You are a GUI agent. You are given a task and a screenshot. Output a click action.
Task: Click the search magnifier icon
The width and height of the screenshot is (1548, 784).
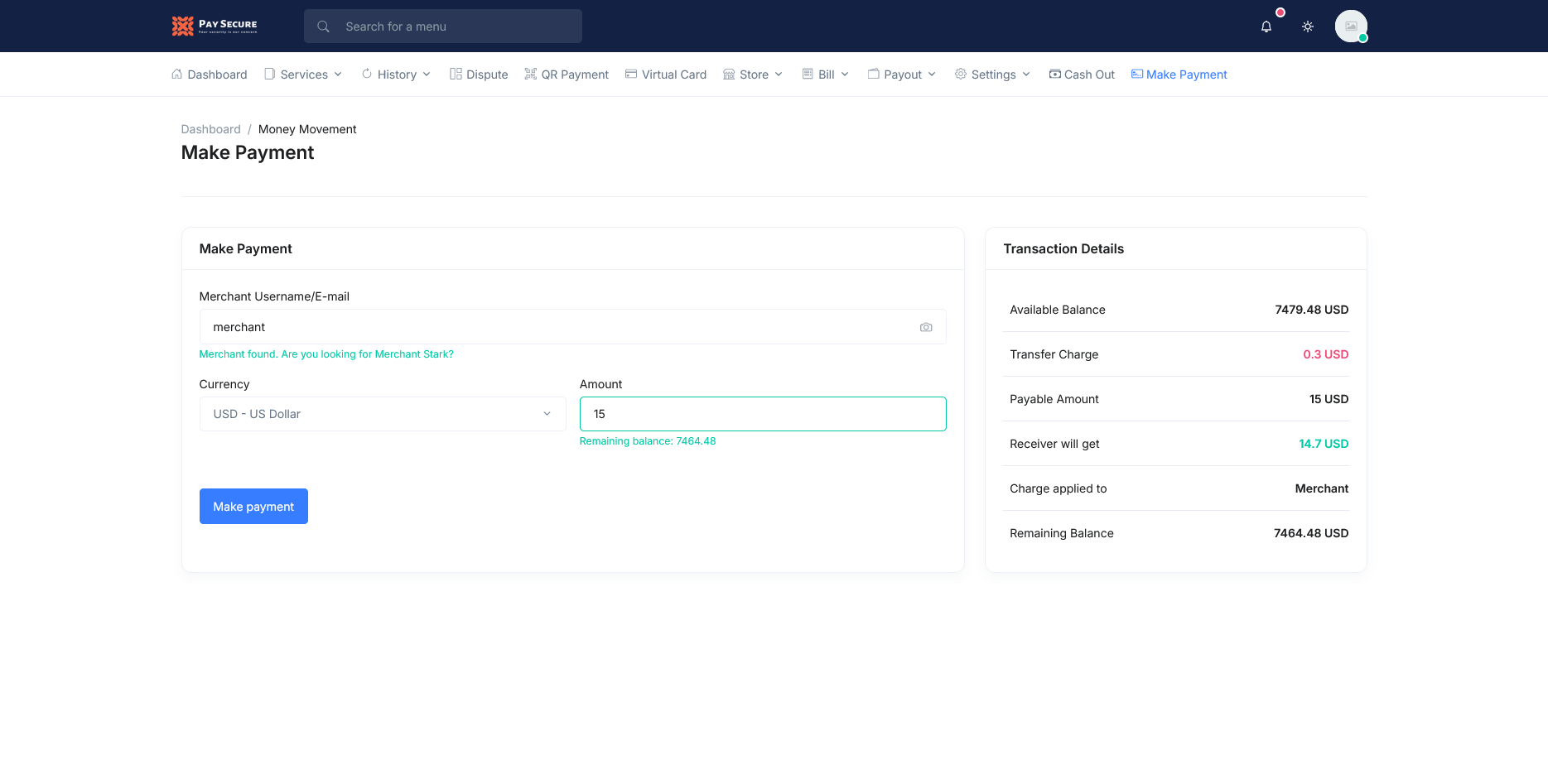[x=323, y=26]
